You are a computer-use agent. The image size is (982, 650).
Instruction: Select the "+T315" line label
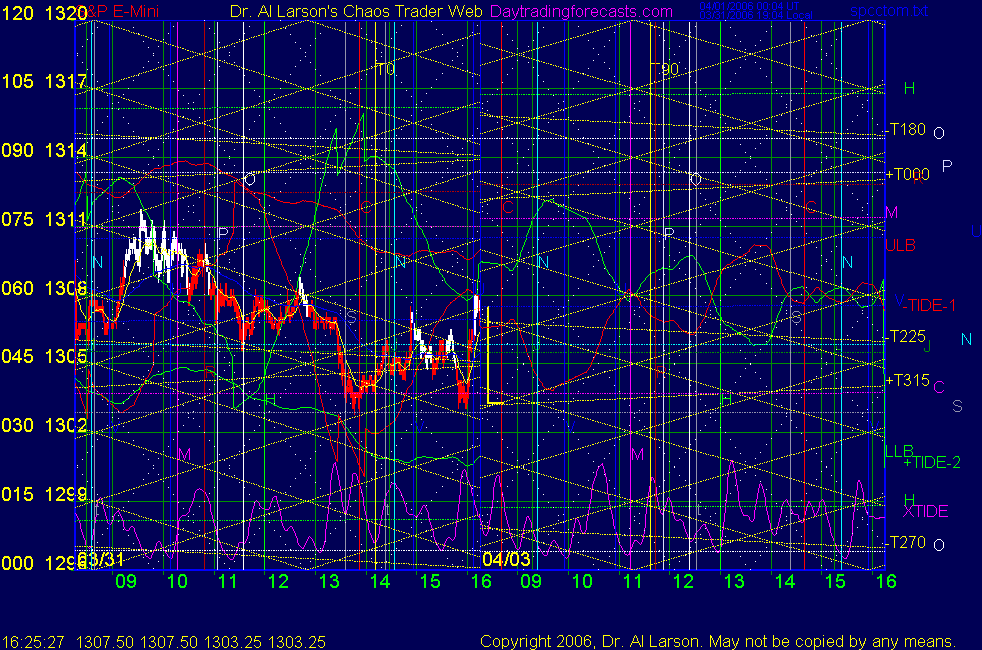(x=907, y=380)
